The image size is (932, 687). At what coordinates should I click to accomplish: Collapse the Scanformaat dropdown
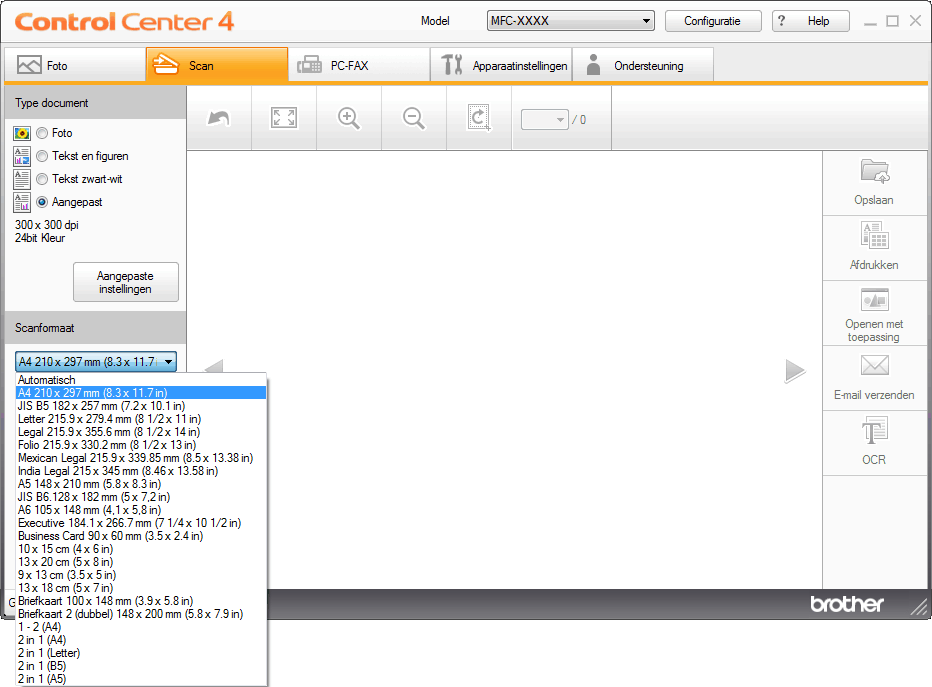tap(96, 361)
